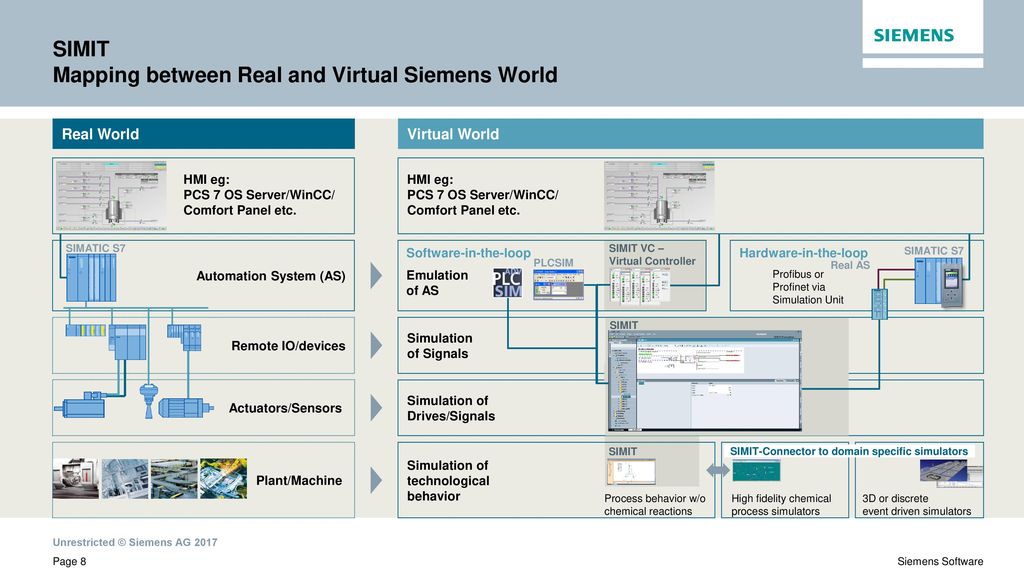The width and height of the screenshot is (1024, 576).
Task: Click the right-side remote IO device icon
Action: coord(184,337)
